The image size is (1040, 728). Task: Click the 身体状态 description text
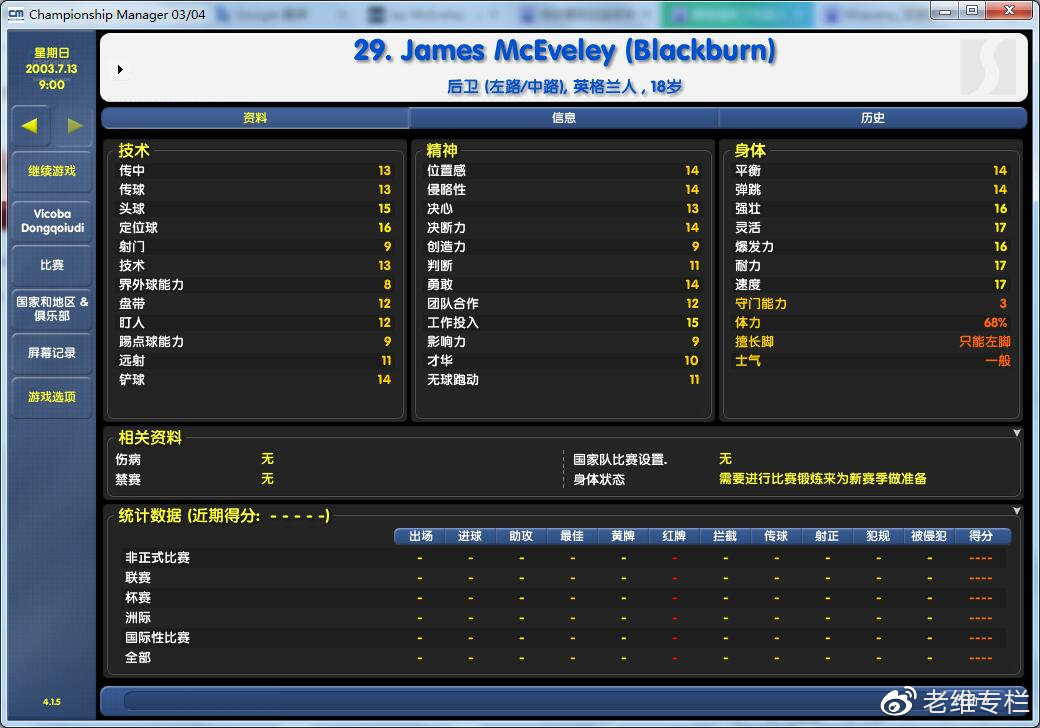822,479
